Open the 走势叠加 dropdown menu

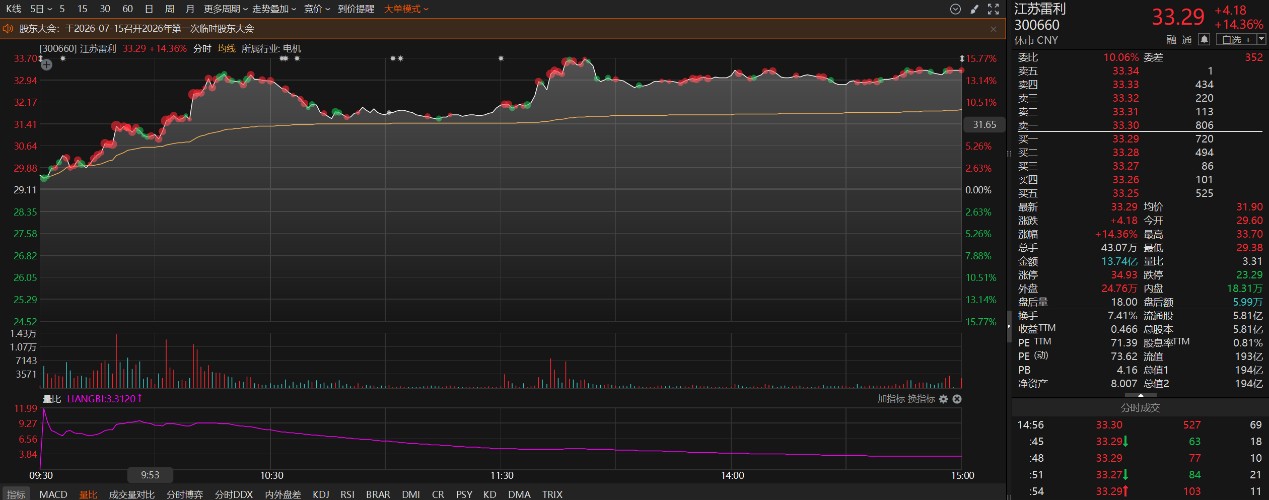274,8
